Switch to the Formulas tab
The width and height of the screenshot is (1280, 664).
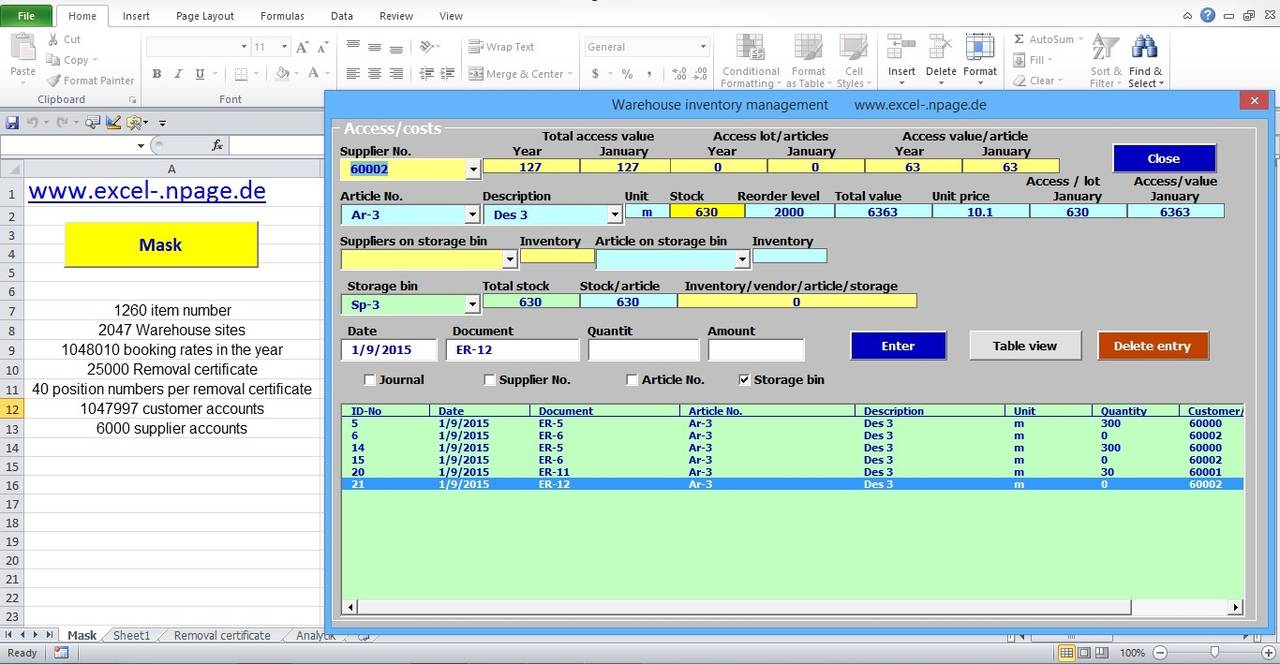coord(282,16)
